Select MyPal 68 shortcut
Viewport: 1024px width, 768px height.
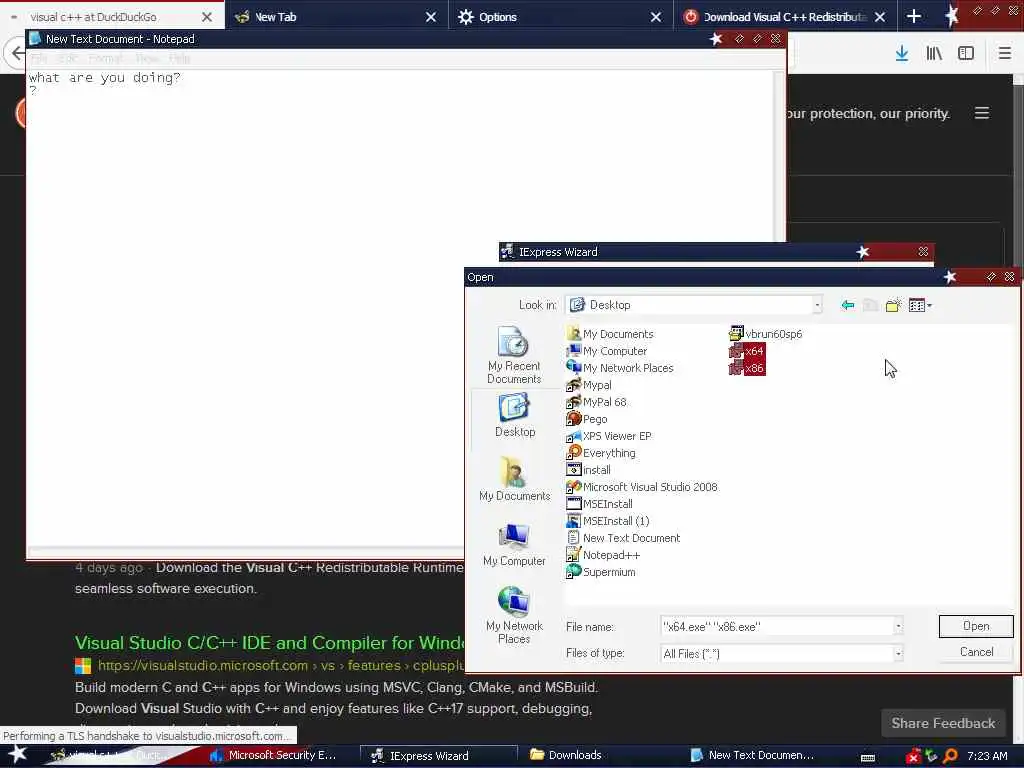(596, 402)
